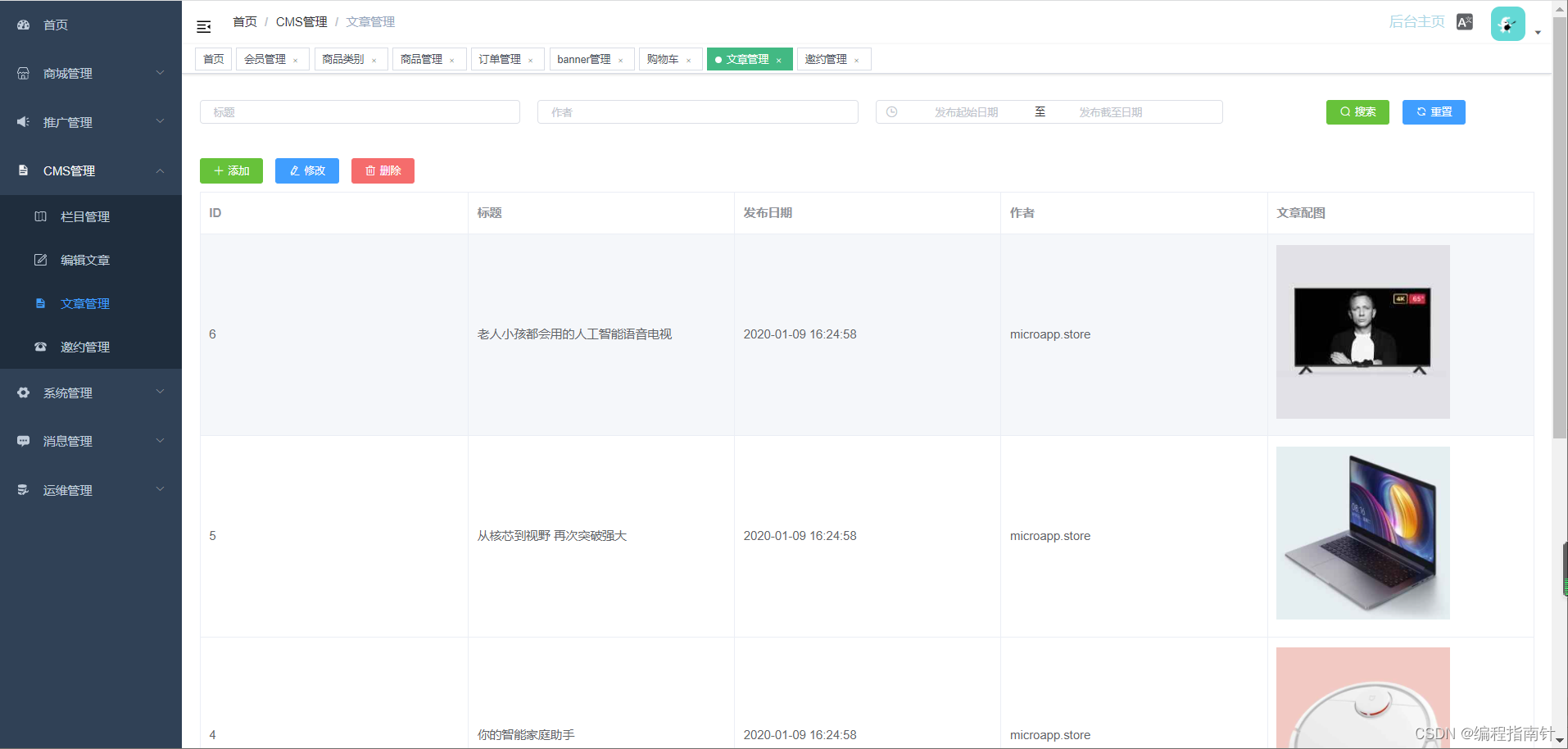Open 邀约管理 in the sidebar
Screen dimensions: 1568x749
(91, 347)
